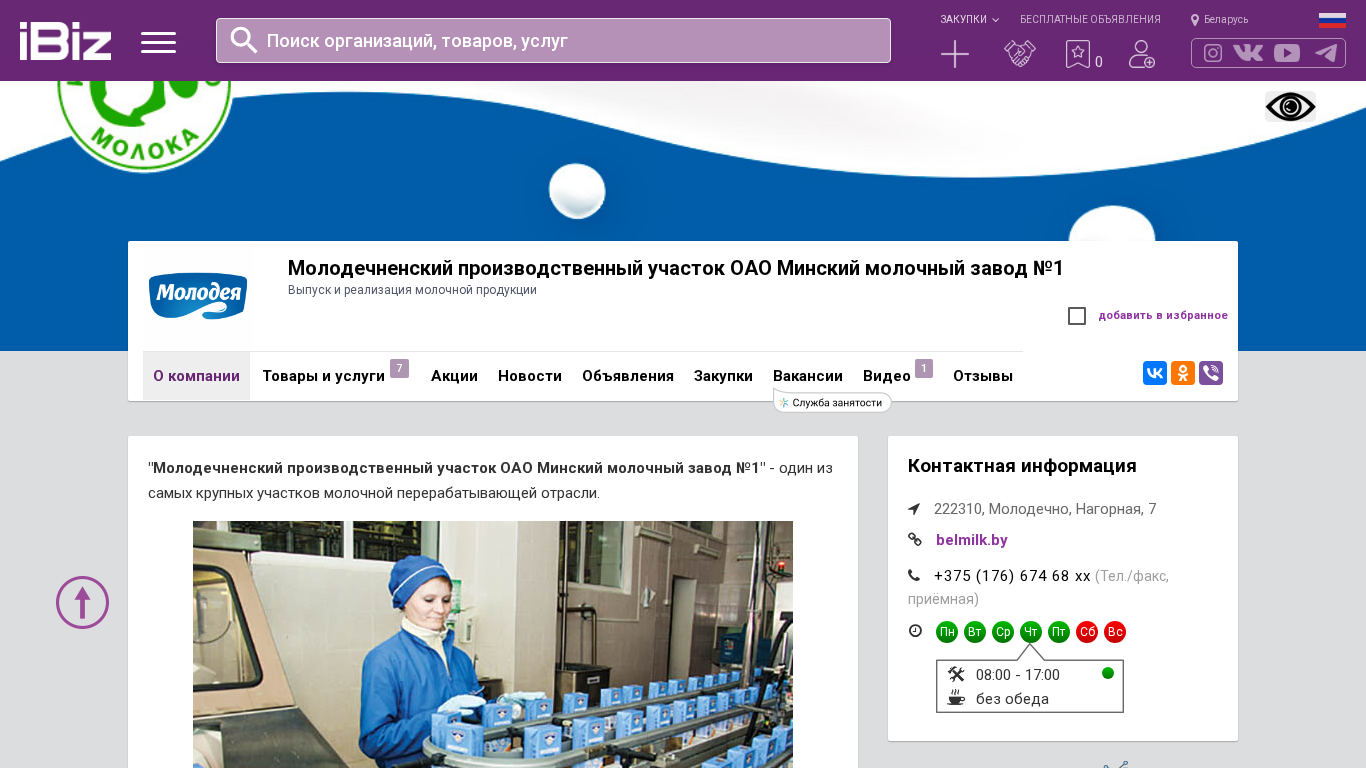This screenshot has height=768, width=1366.
Task: Click the plus add icon in header
Action: [955, 54]
